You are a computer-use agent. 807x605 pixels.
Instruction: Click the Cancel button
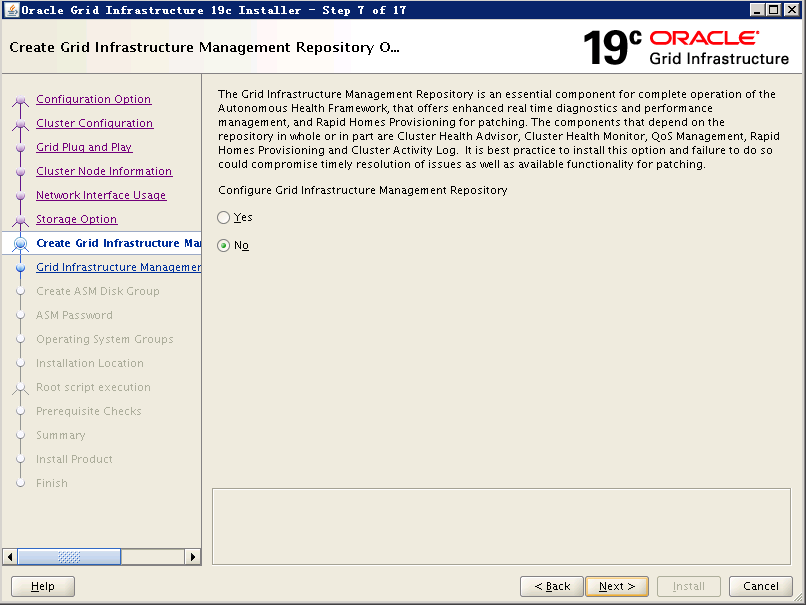(x=761, y=586)
